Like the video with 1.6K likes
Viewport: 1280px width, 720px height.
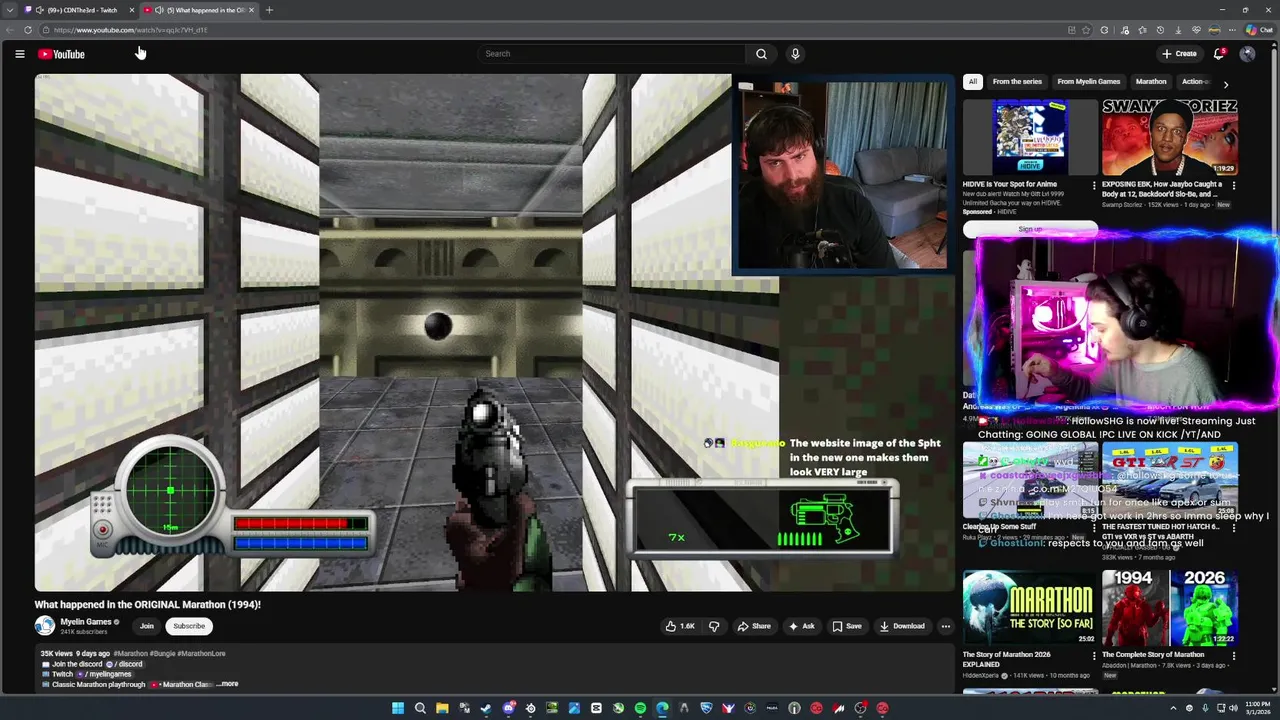[x=680, y=626]
